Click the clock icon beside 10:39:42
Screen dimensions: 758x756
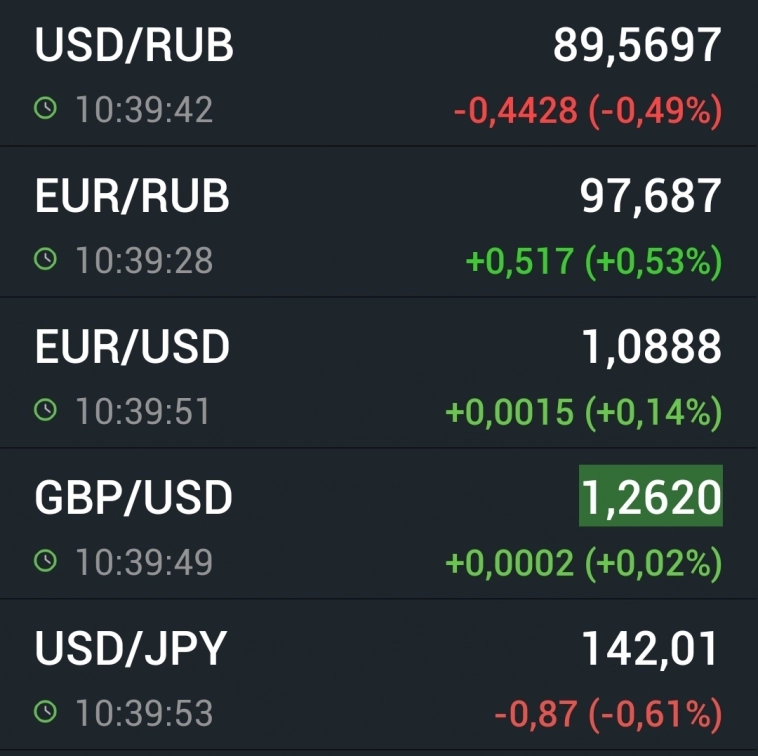point(45,109)
